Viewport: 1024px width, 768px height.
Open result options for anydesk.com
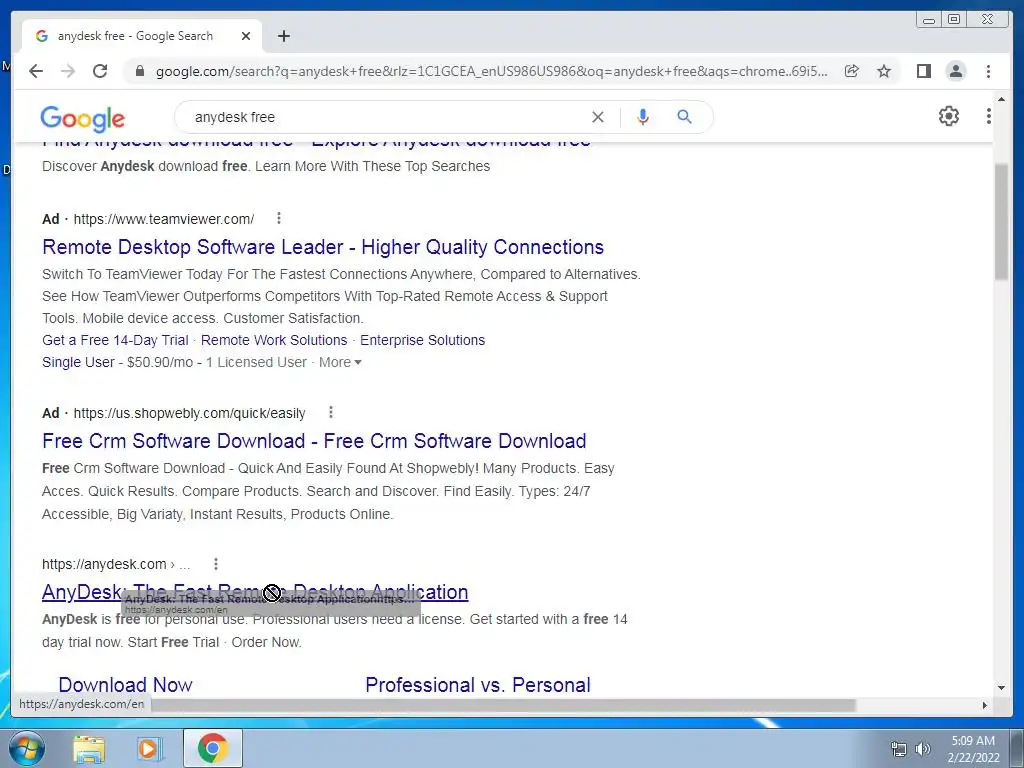[216, 564]
